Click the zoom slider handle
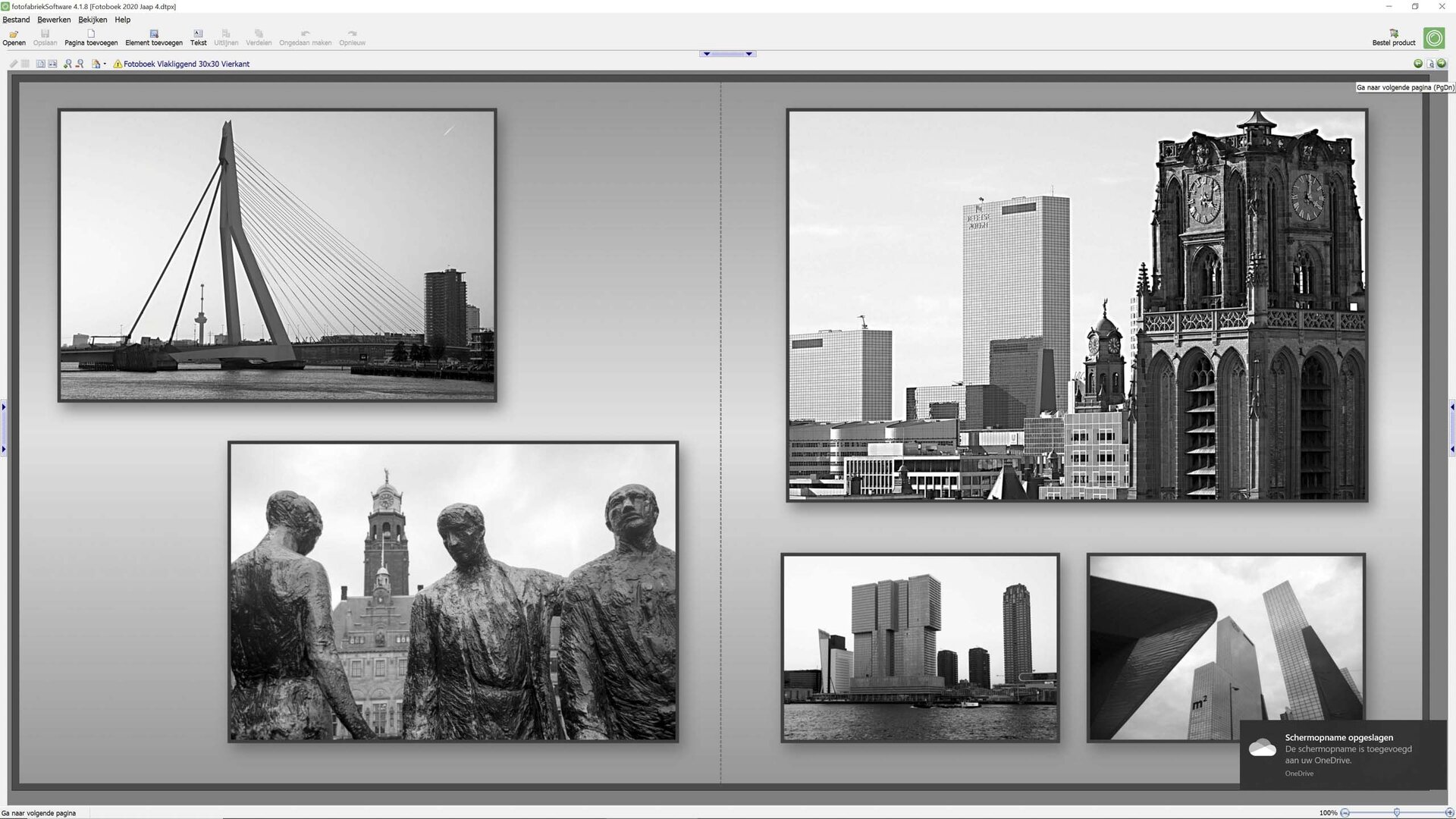 (x=1397, y=812)
